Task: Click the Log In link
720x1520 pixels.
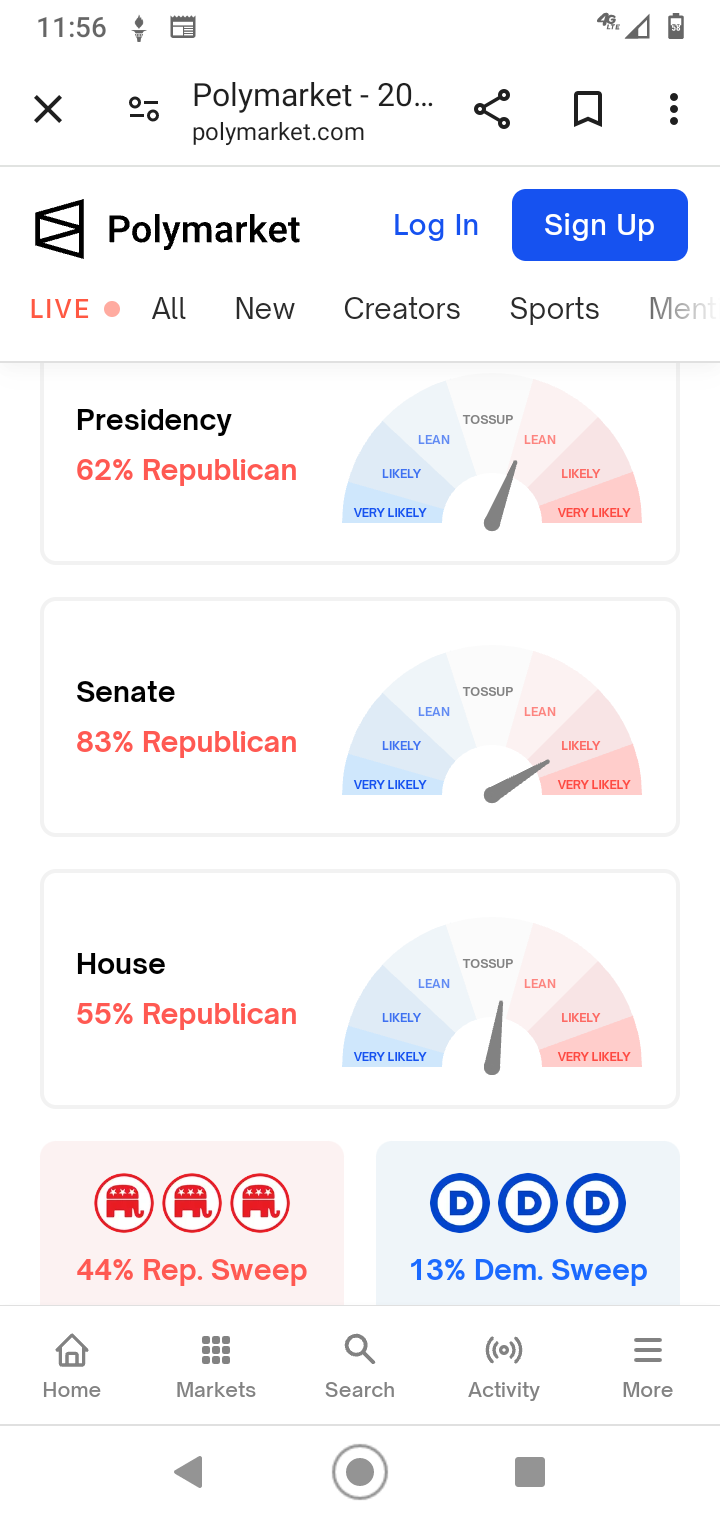Action: [436, 226]
